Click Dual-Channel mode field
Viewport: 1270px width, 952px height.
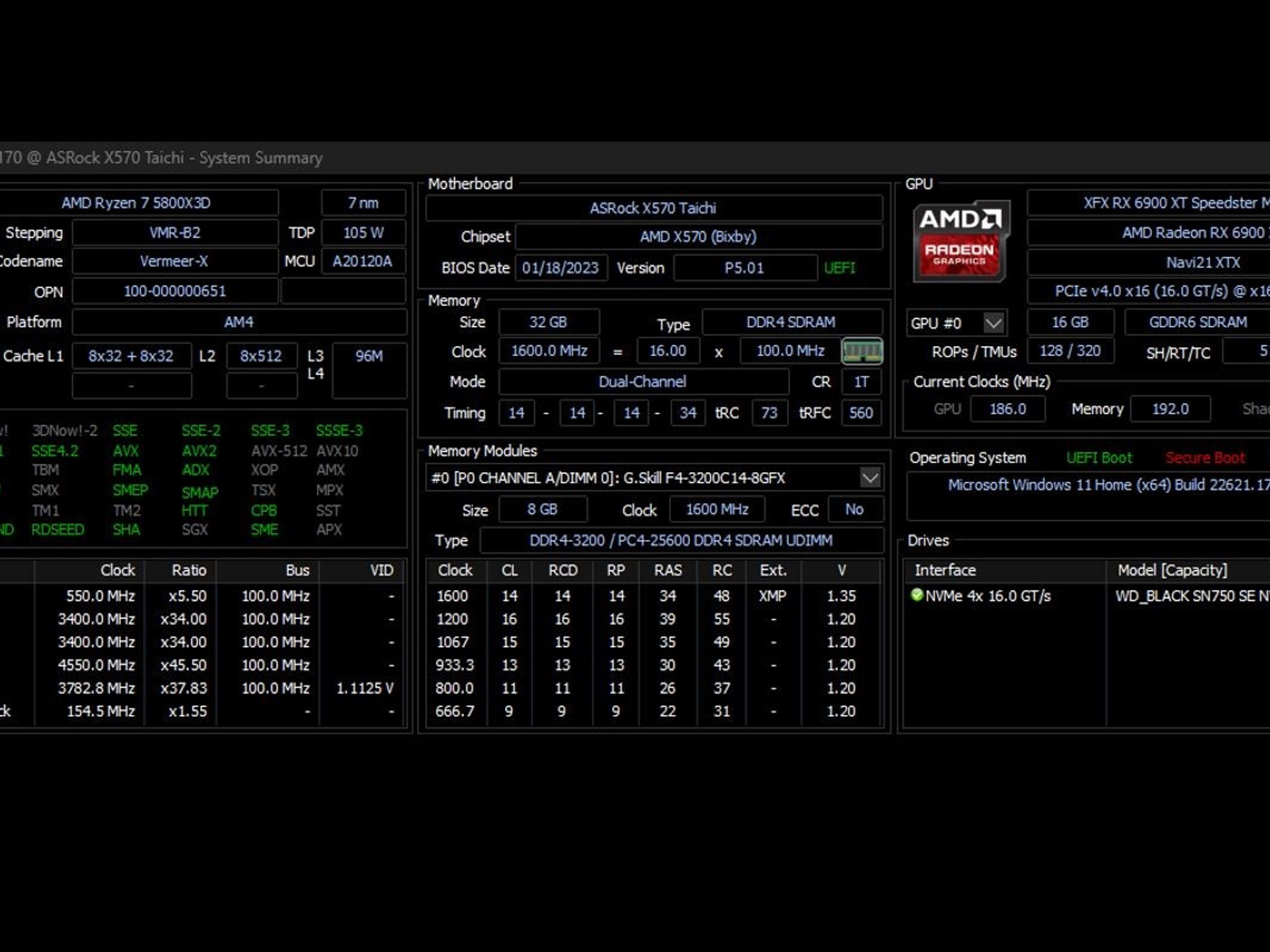coord(643,382)
